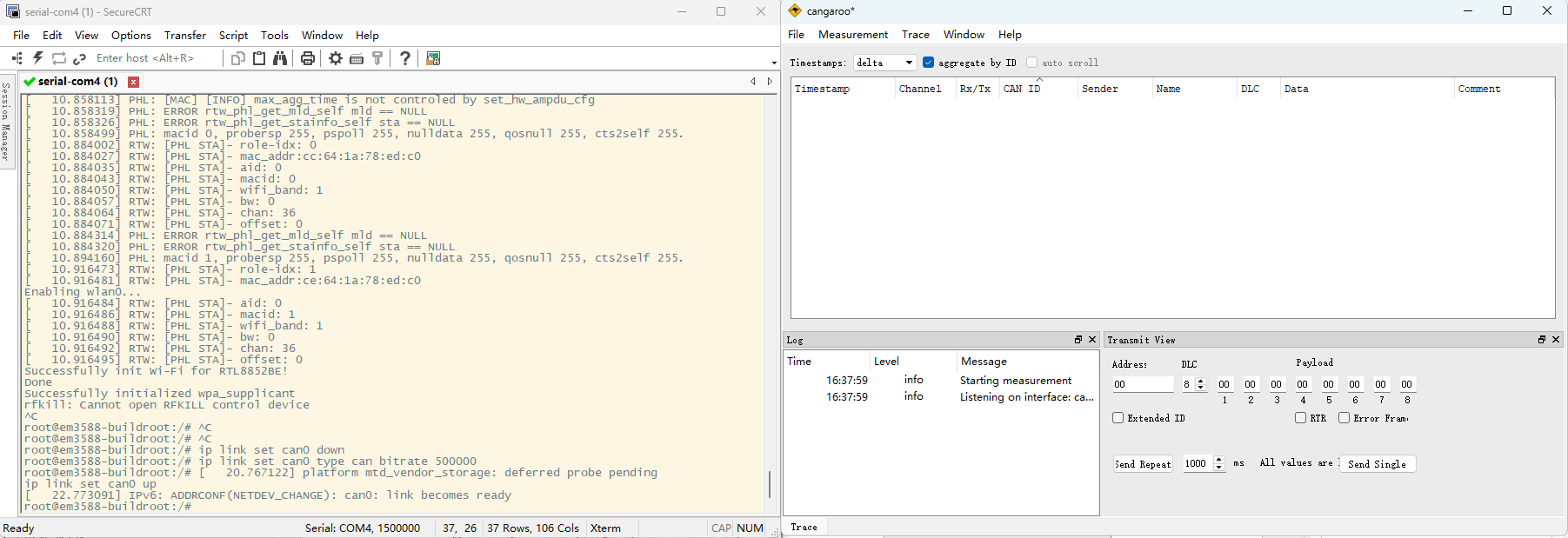The width and height of the screenshot is (1568, 538).
Task: Close the serial-com4 (1) tab with red X
Action: coord(134,82)
